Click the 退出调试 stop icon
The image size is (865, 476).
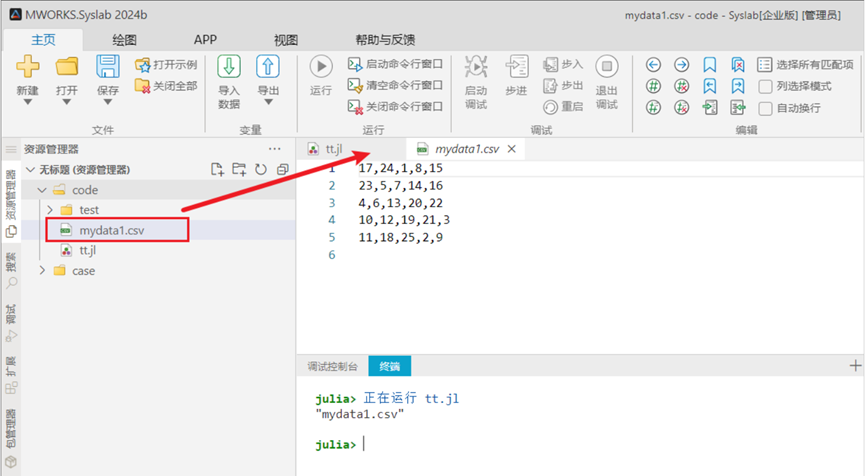[606, 67]
